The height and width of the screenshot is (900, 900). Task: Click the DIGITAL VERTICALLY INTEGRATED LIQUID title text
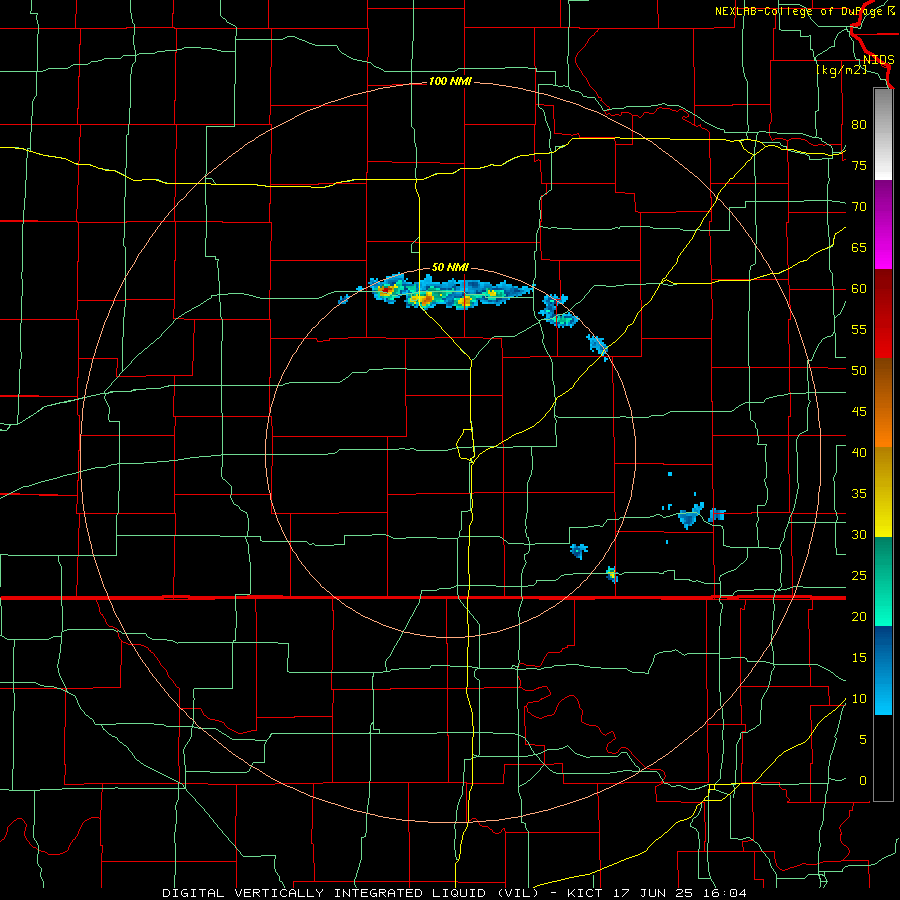[350, 893]
